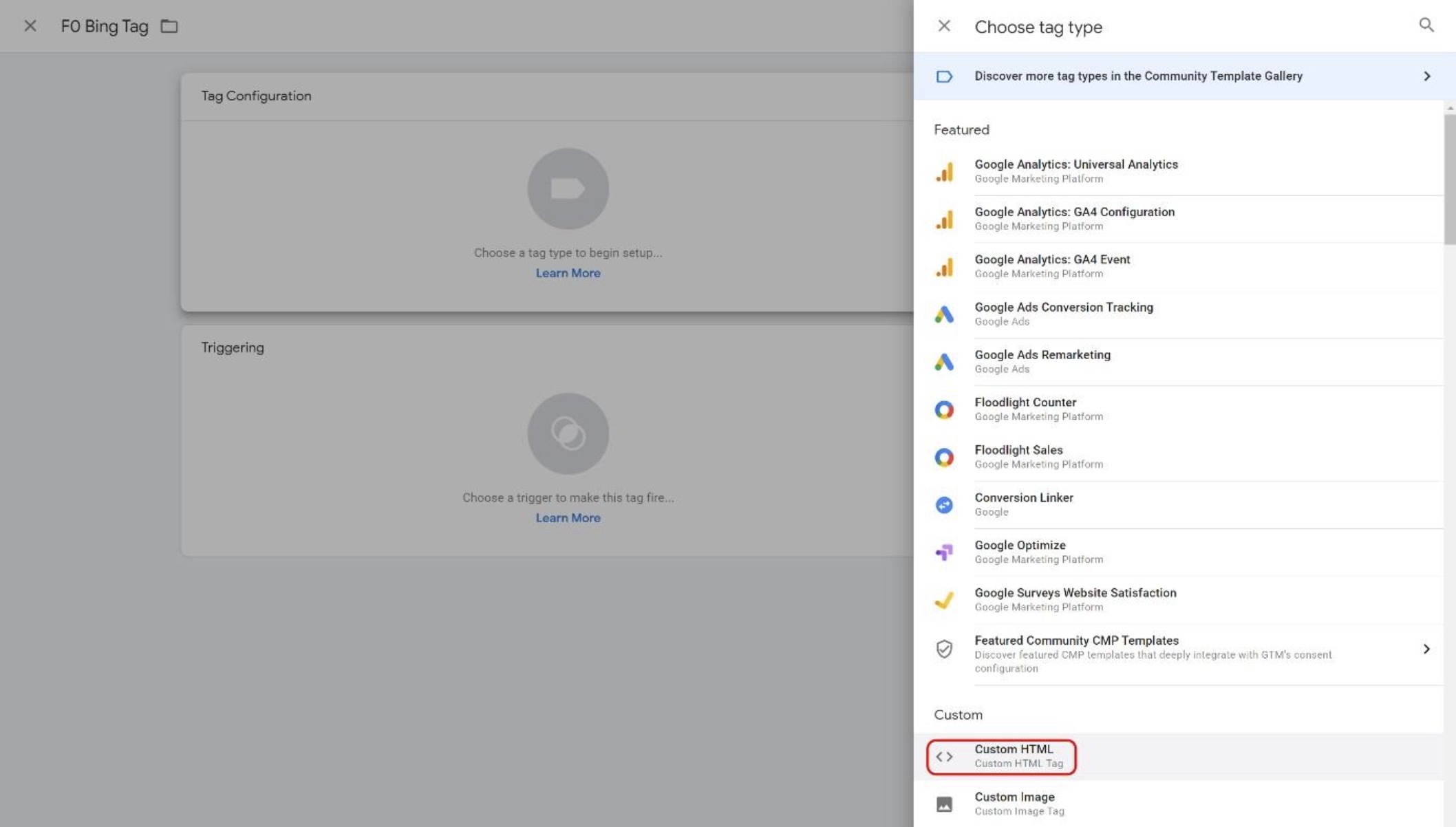Scroll down to view Custom Image tag
1456x827 pixels.
(x=1014, y=803)
